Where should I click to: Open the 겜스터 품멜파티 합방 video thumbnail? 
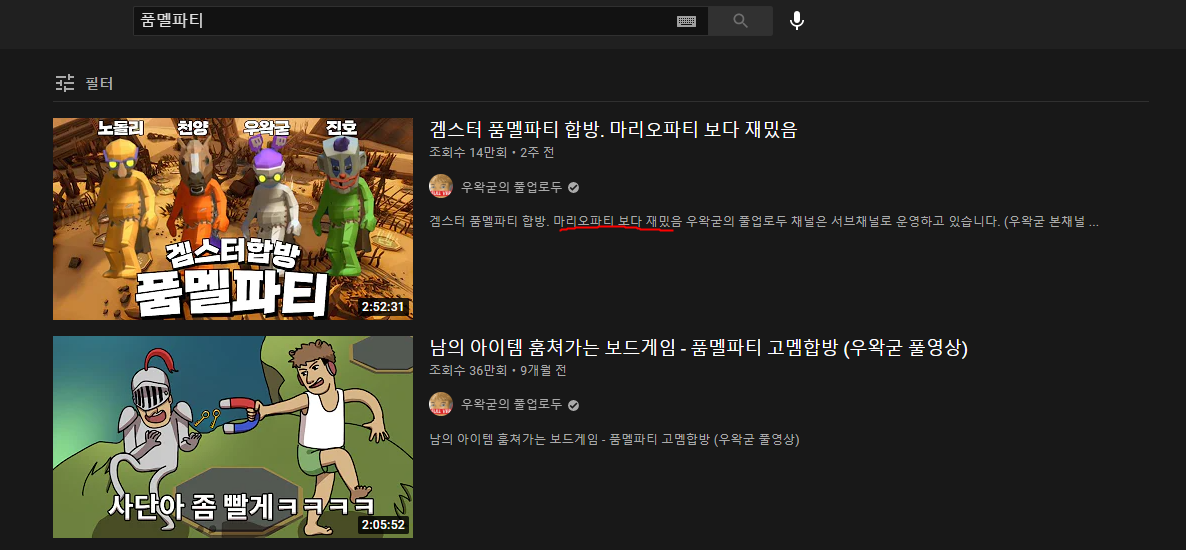[x=233, y=219]
